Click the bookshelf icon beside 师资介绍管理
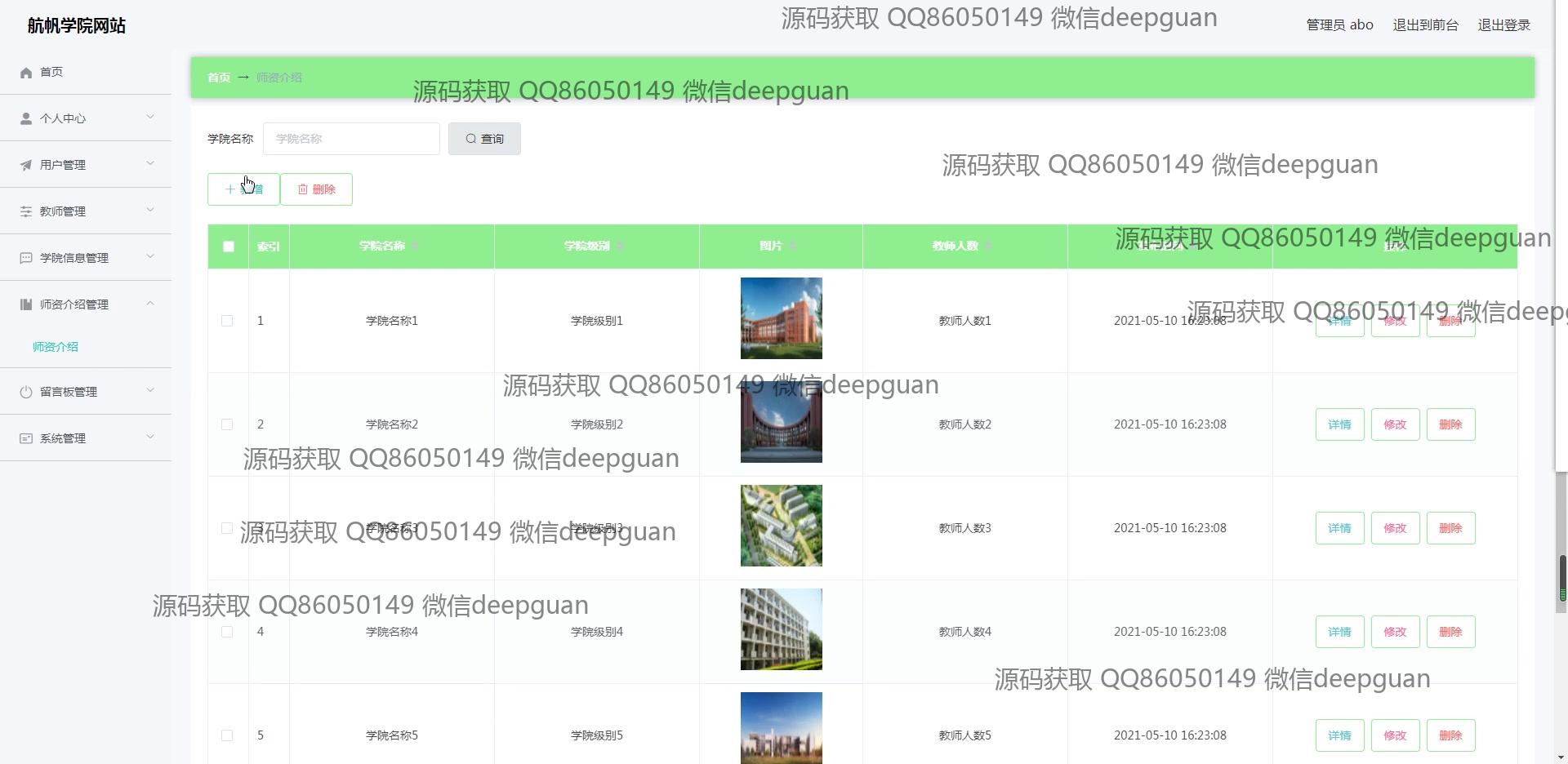Screen dimensions: 1568x764 tap(26, 305)
